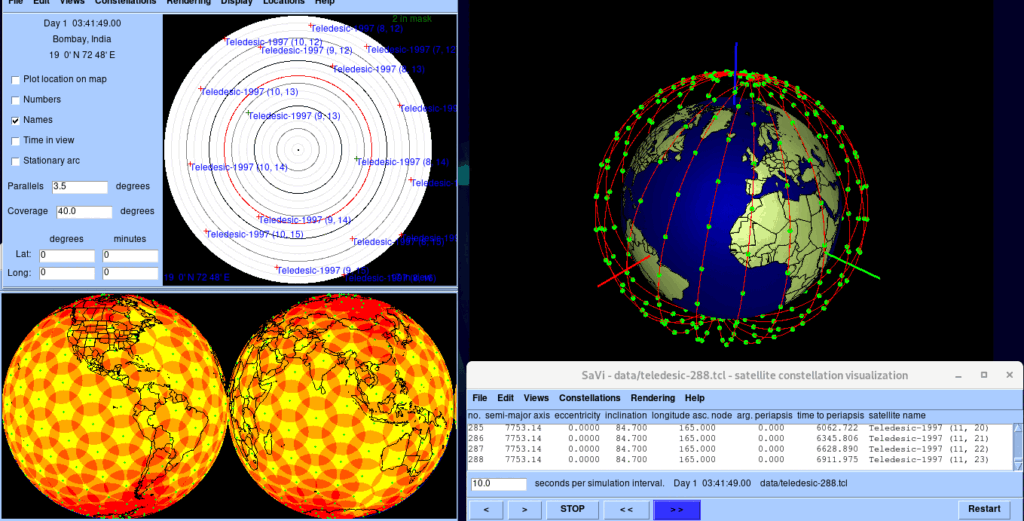Image resolution: width=1024 pixels, height=521 pixels.
Task: Select satellite row 288 in the list
Action: pos(700,460)
